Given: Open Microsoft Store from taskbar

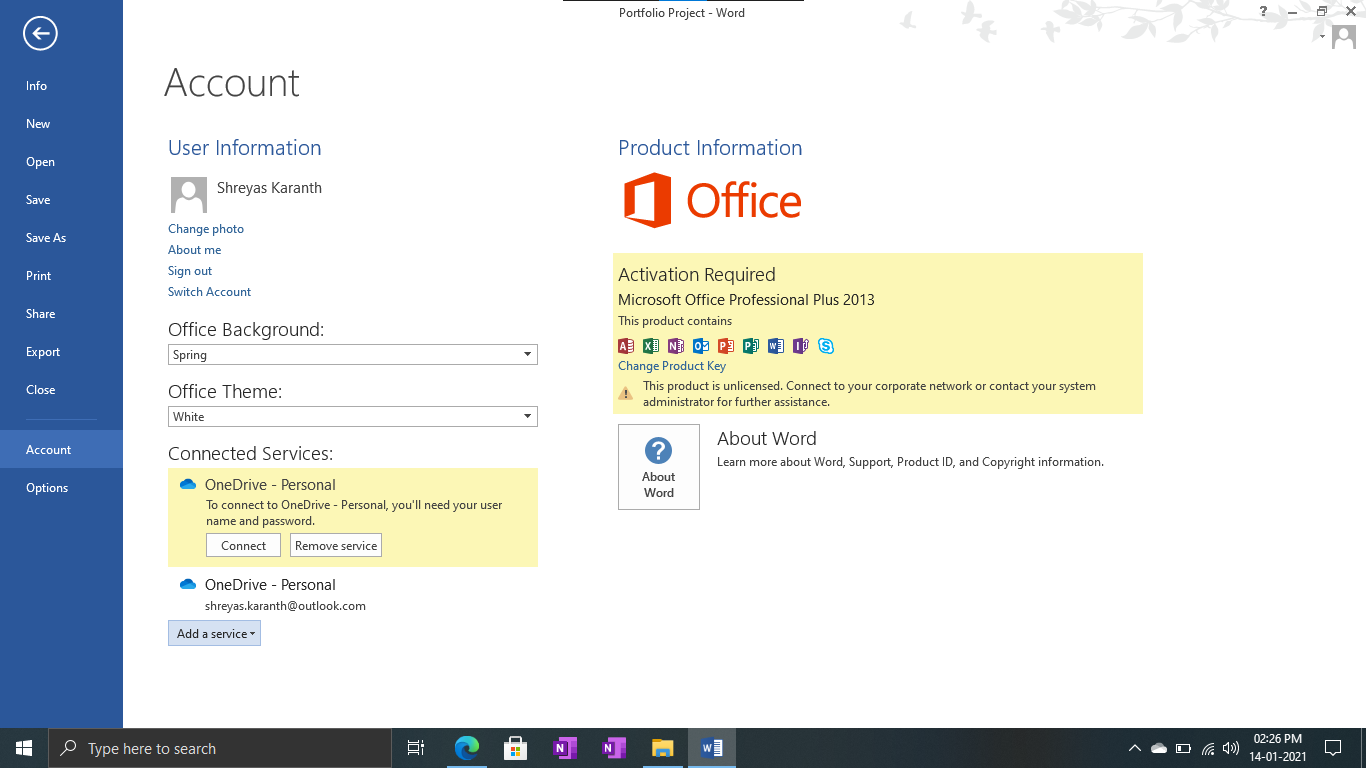Looking at the screenshot, I should pos(515,748).
